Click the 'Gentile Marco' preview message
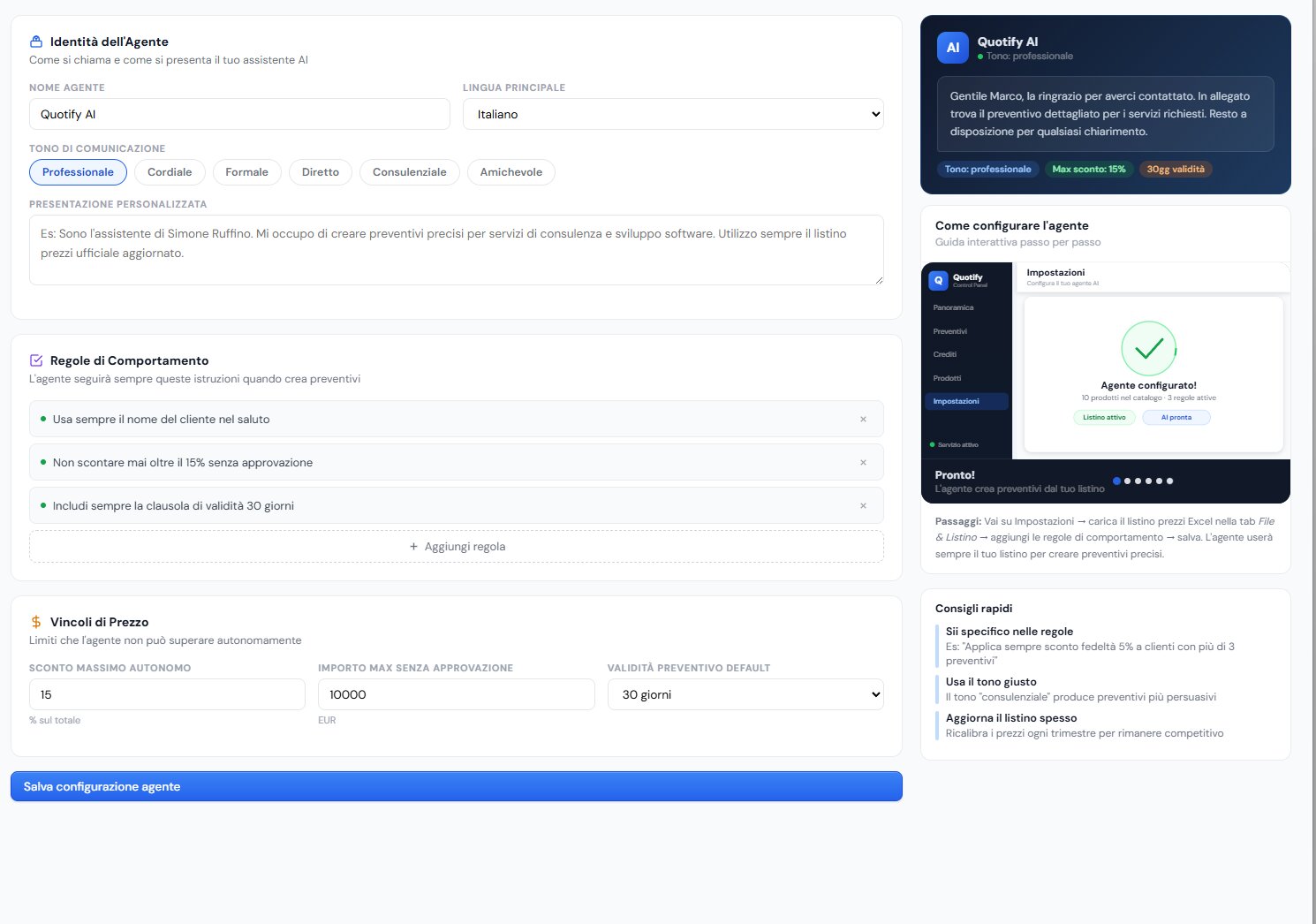Viewport: 1316px width, 924px height. [x=1106, y=114]
